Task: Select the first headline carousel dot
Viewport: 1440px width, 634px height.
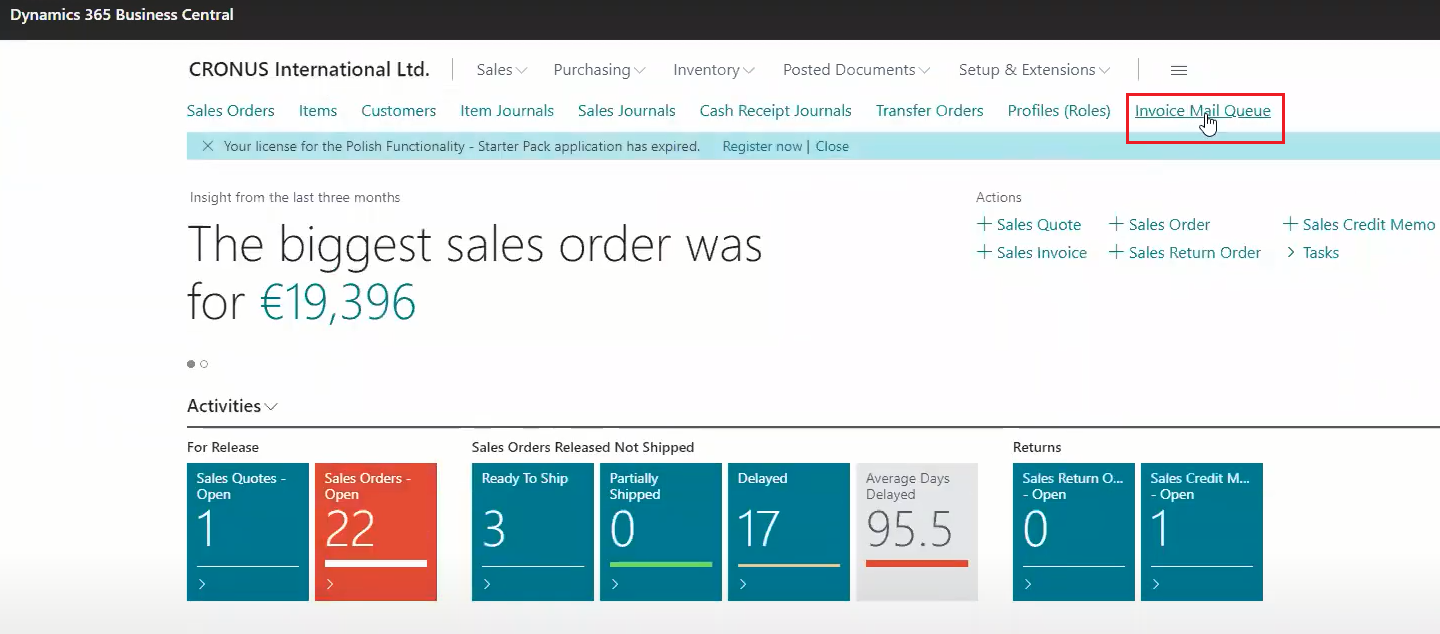Action: click(191, 364)
